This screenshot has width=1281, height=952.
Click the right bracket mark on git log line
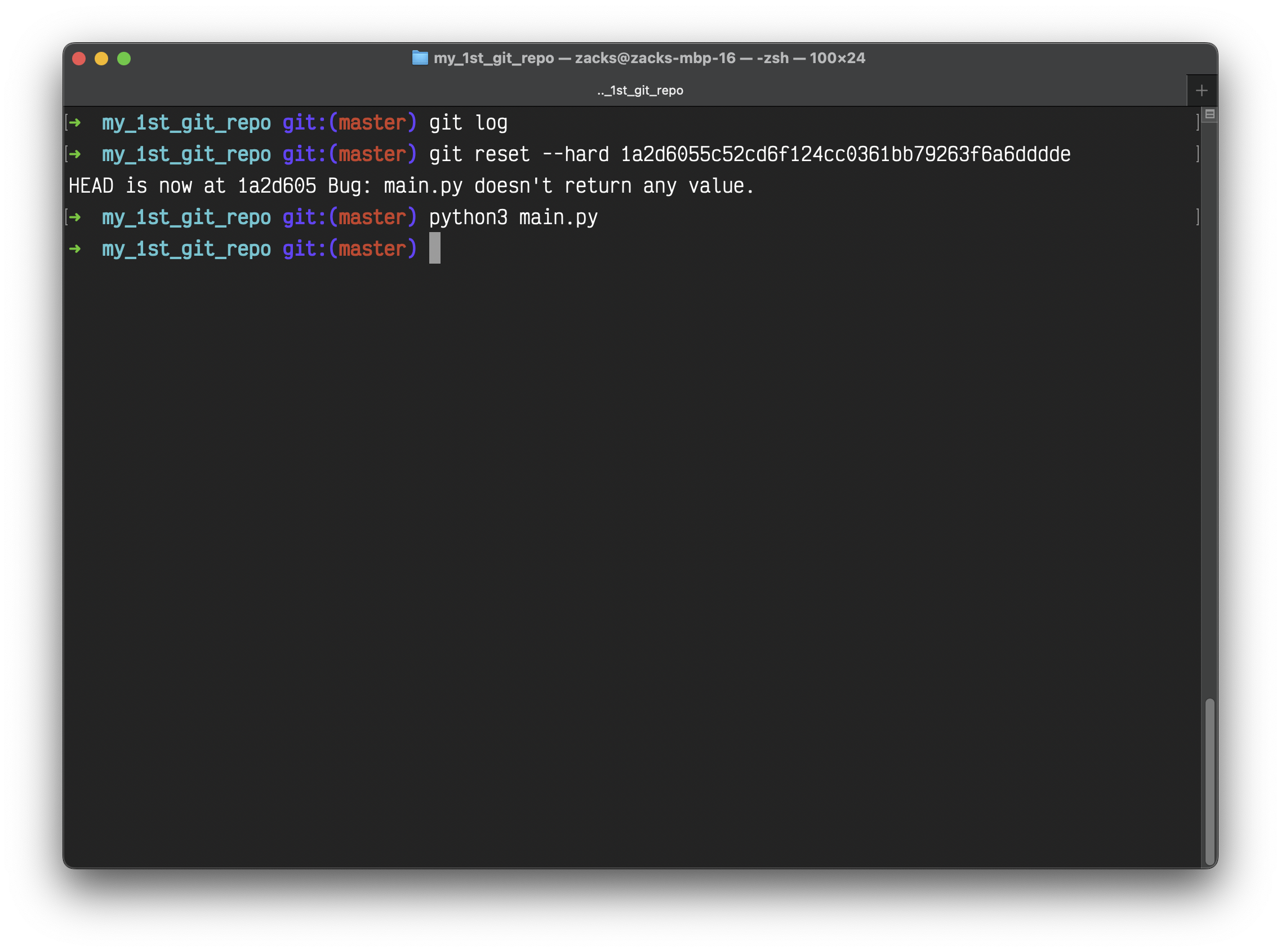1198,123
